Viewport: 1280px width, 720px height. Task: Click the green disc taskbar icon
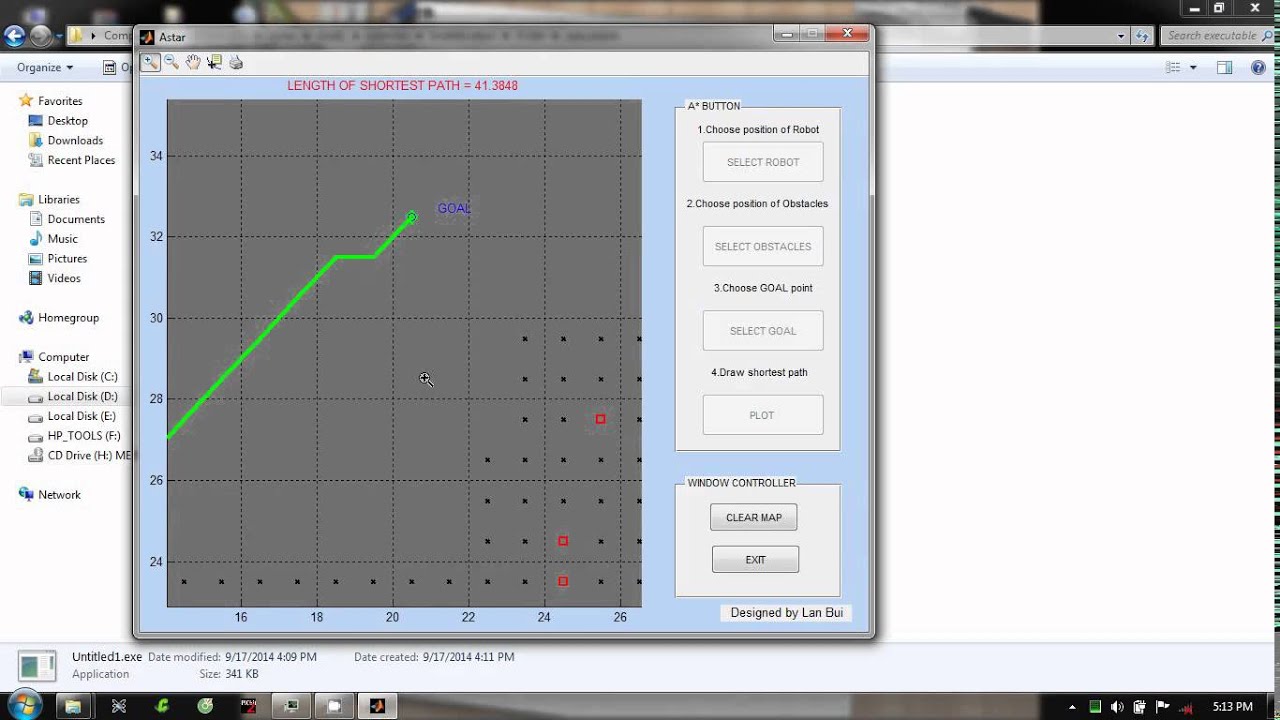(x=205, y=706)
